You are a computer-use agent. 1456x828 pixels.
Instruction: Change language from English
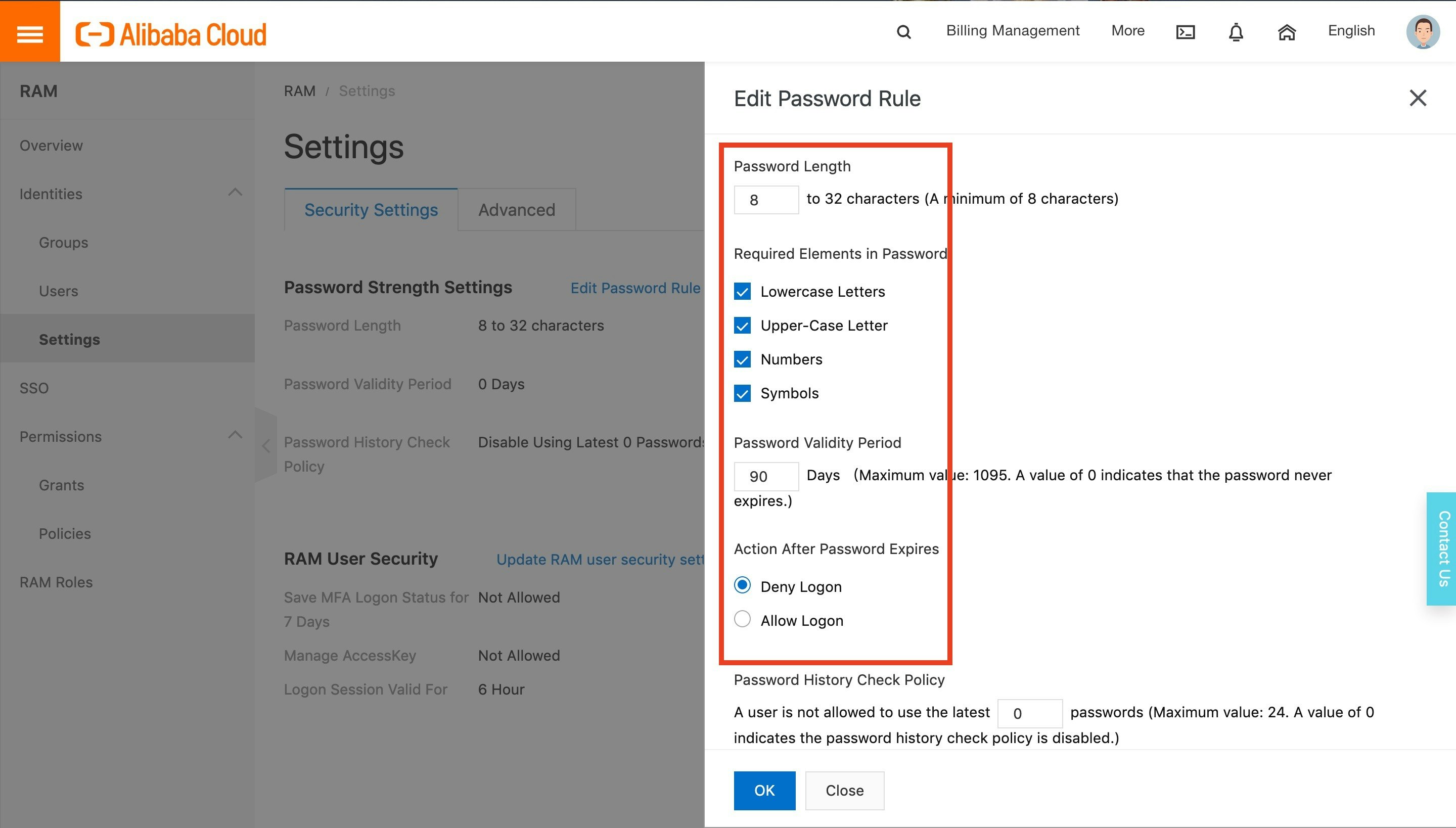pos(1351,31)
